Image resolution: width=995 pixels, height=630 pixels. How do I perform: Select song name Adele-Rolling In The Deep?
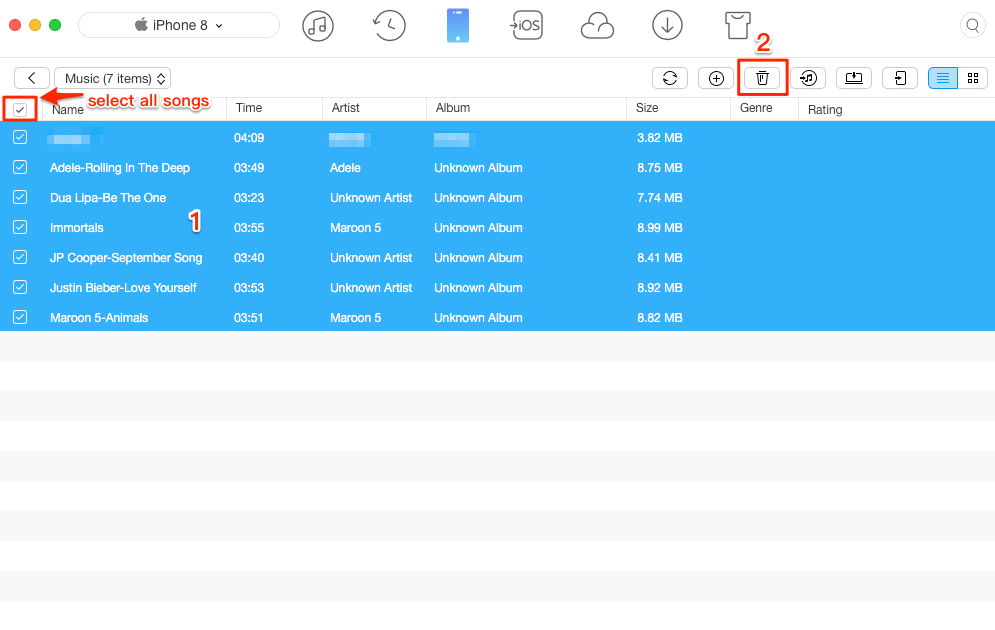click(x=120, y=168)
